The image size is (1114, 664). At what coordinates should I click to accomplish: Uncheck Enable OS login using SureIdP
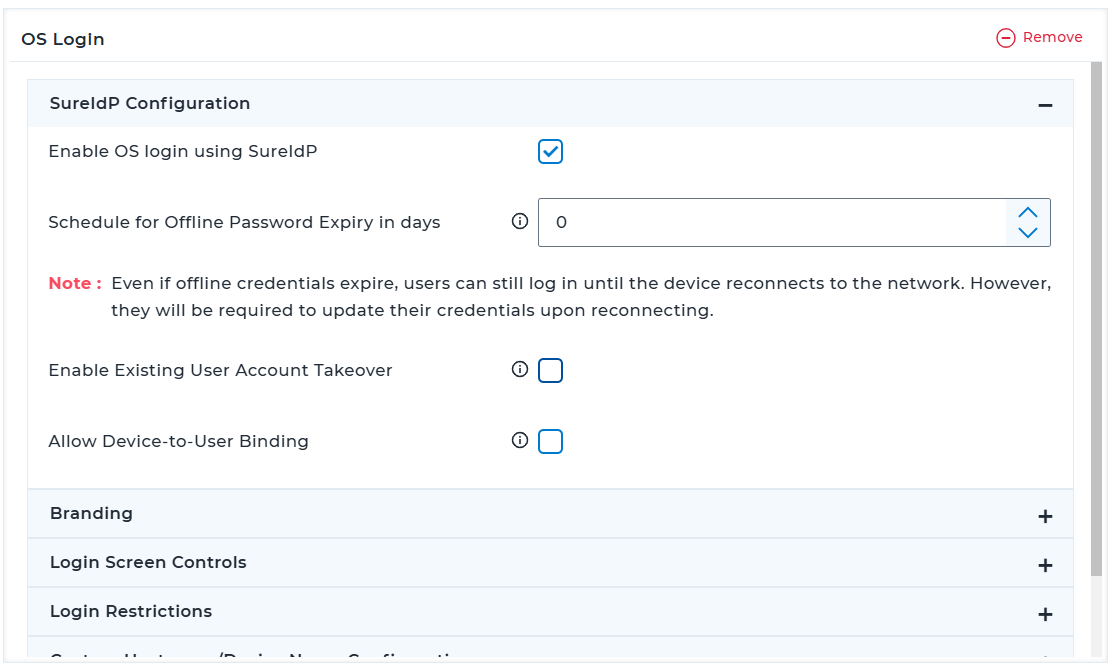pos(550,152)
